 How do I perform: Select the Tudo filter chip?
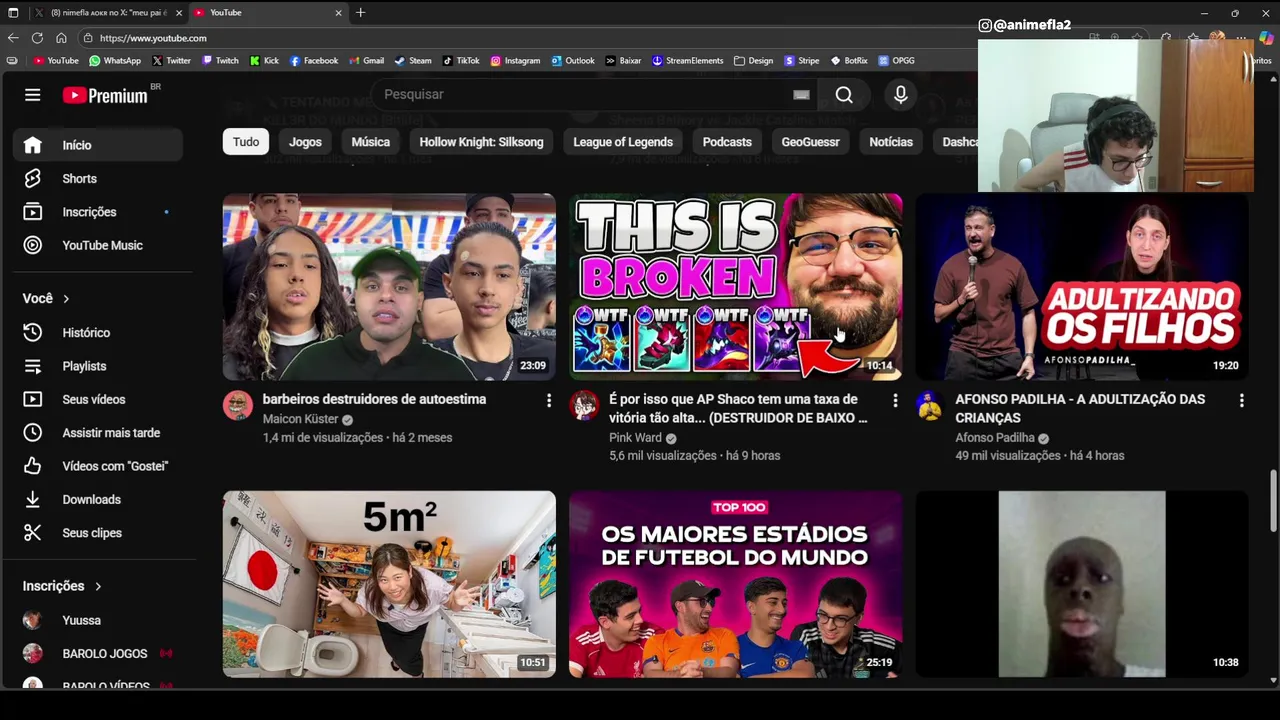(246, 142)
